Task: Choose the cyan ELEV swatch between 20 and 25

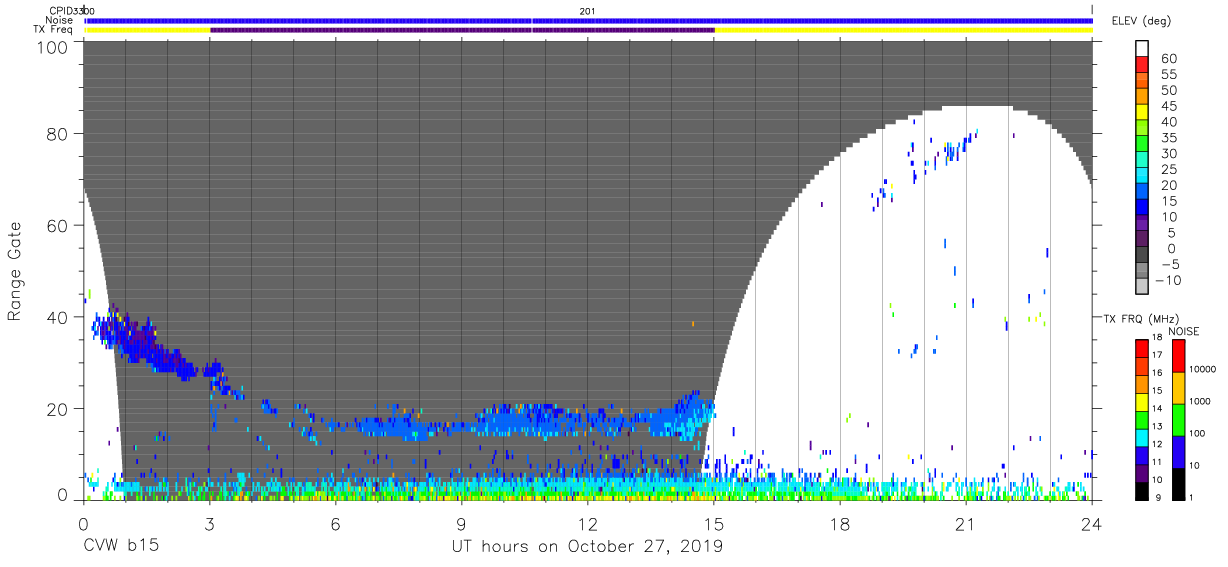Action: pos(1142,177)
